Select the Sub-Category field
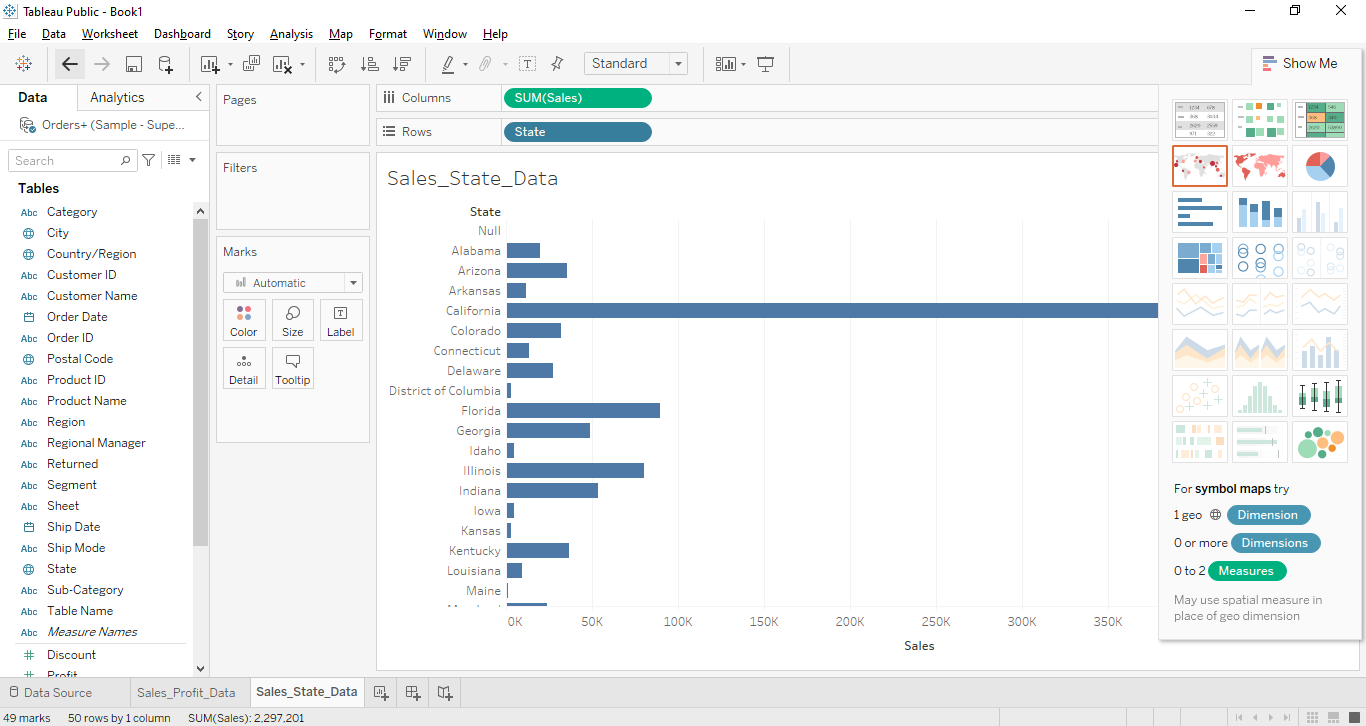The height and width of the screenshot is (726, 1366). point(85,590)
